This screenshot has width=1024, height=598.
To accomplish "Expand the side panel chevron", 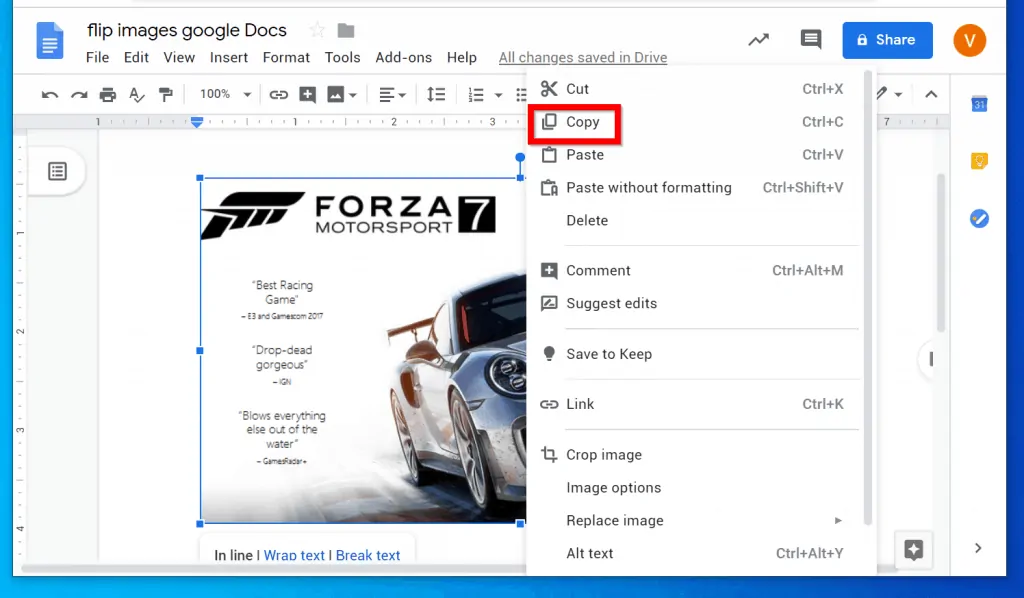I will point(978,548).
